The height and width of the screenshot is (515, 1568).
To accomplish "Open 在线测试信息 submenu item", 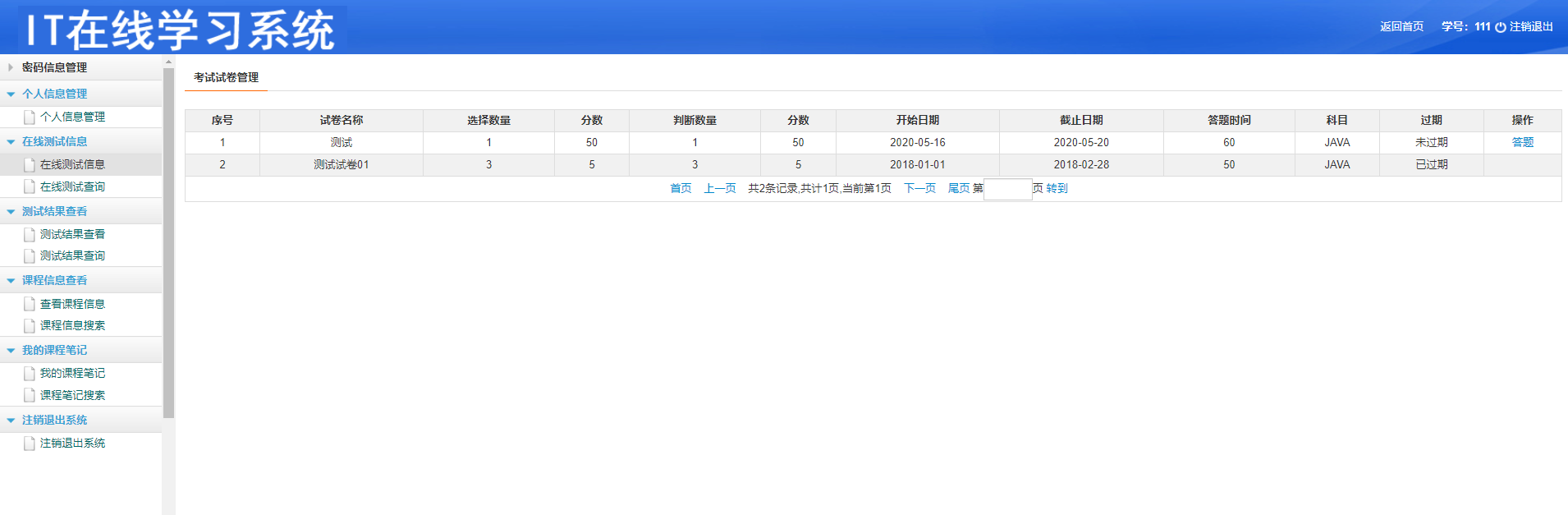I will (x=72, y=164).
